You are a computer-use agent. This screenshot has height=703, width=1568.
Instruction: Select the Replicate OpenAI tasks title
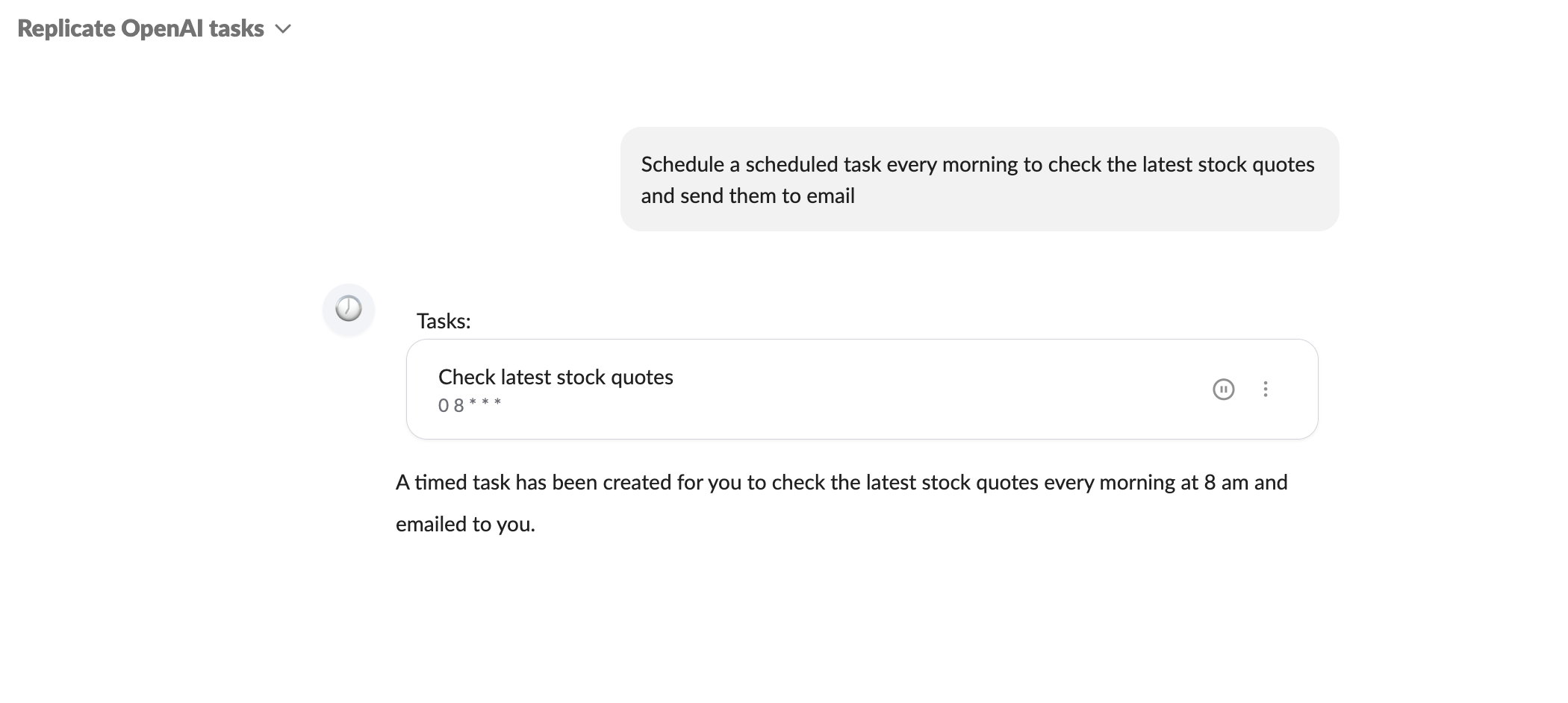[x=140, y=28]
